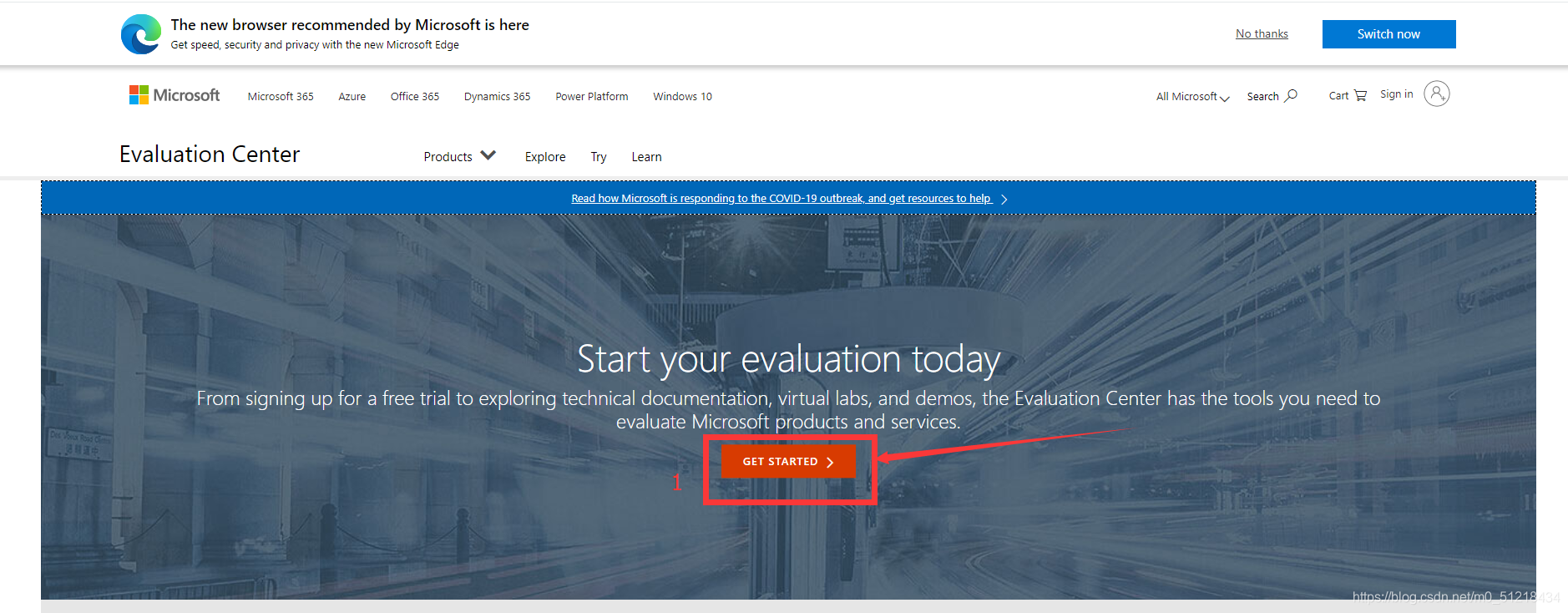Click the Sign in text link
The image size is (1568, 613).
pyautogui.click(x=1396, y=94)
